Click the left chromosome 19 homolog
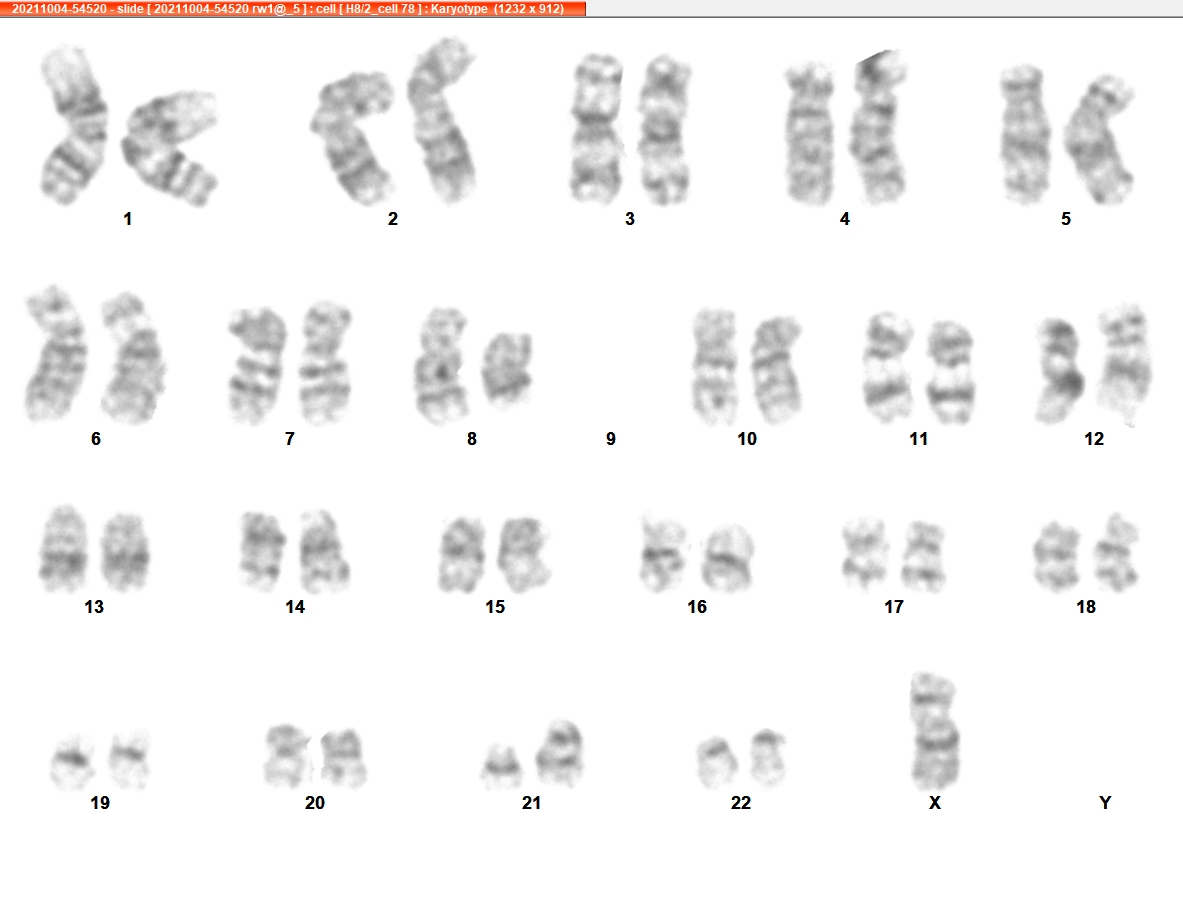 (x=72, y=761)
